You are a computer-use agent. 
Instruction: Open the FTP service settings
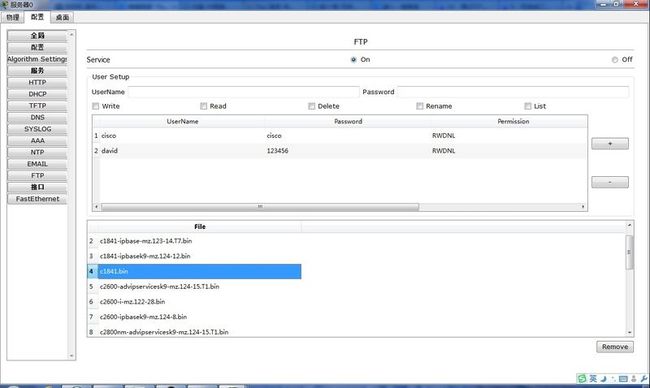click(37, 175)
